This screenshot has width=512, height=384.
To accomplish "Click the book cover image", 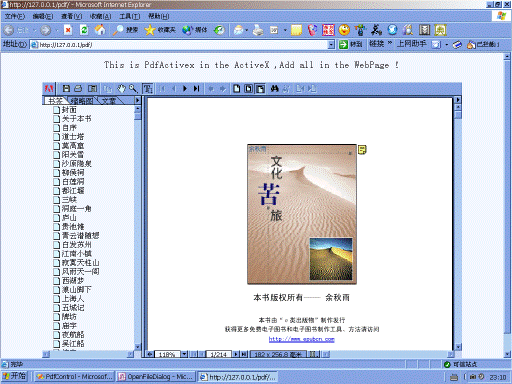I will pyautogui.click(x=302, y=214).
